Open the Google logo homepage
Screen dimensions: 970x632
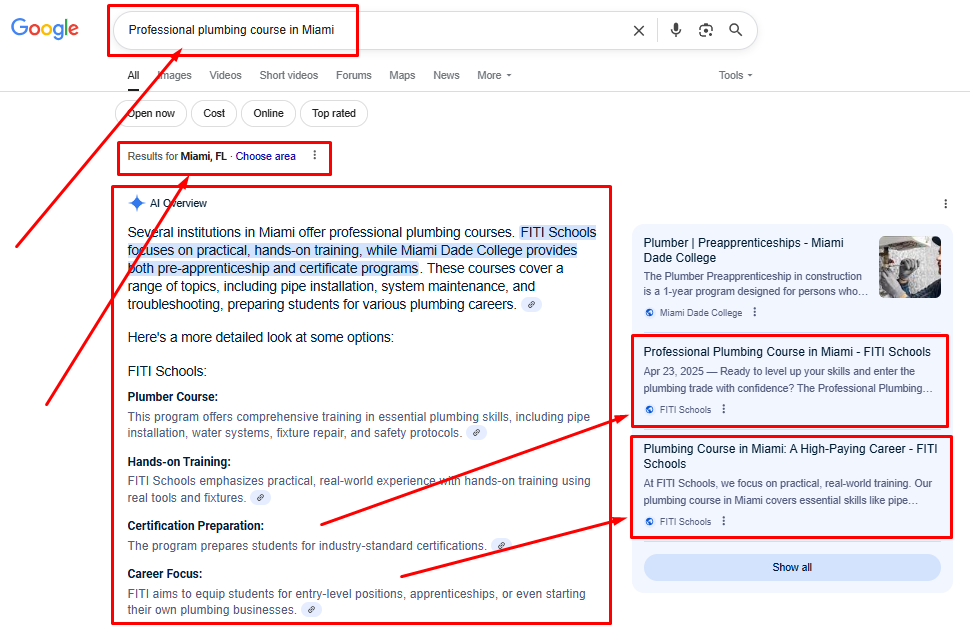click(x=45, y=28)
